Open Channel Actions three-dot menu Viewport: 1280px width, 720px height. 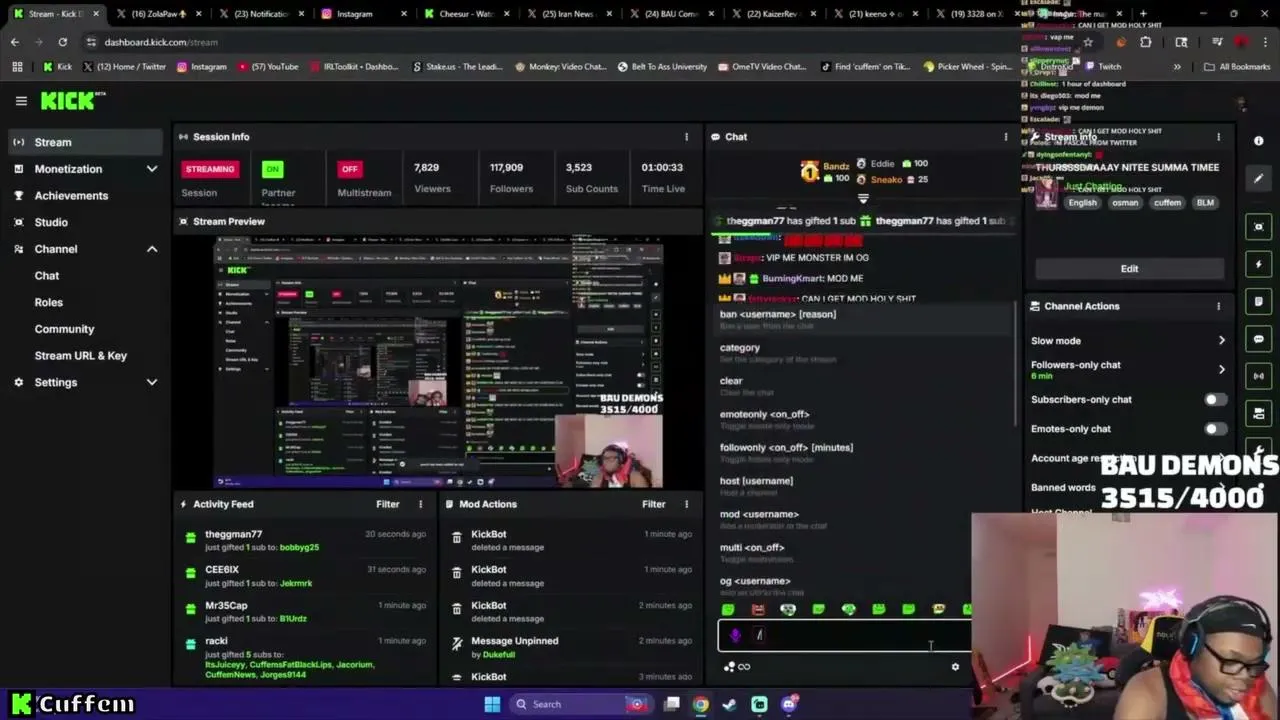pyautogui.click(x=1218, y=306)
